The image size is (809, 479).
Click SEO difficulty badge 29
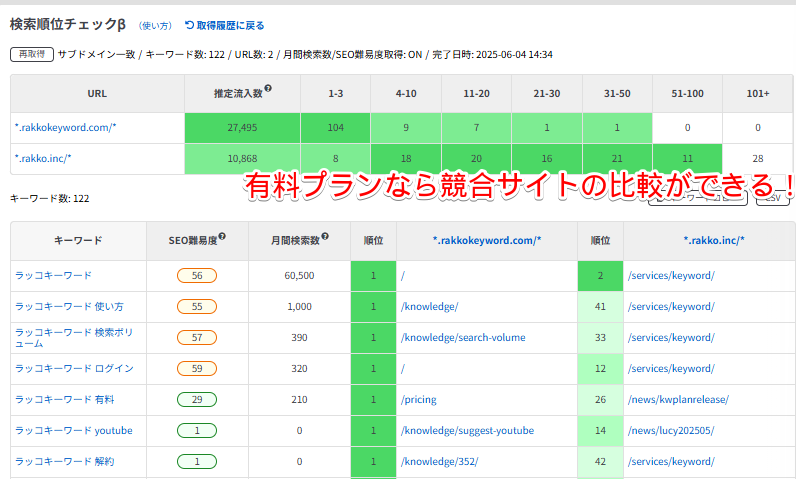(x=197, y=400)
